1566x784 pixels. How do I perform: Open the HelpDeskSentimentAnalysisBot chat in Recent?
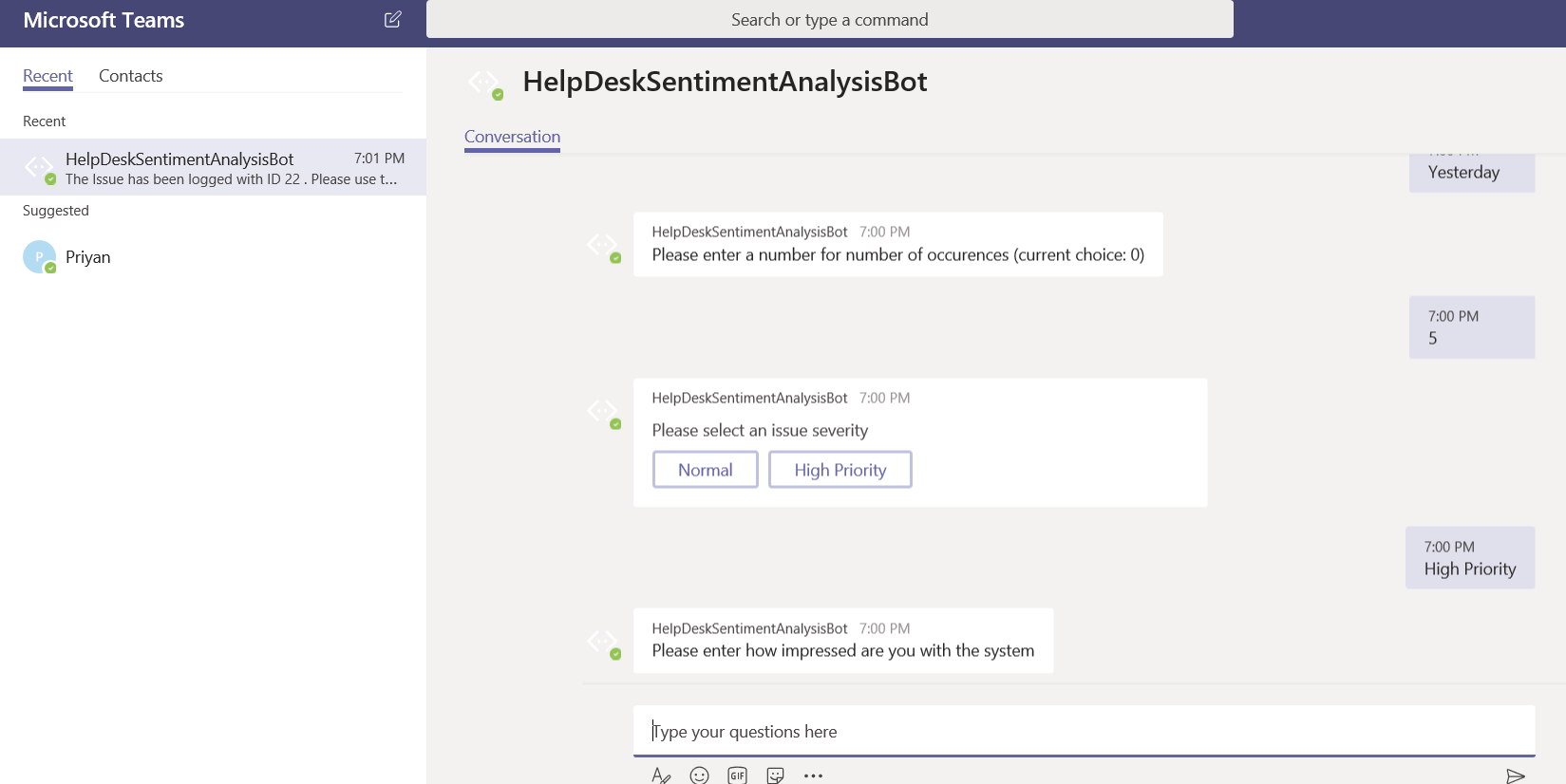(x=213, y=167)
